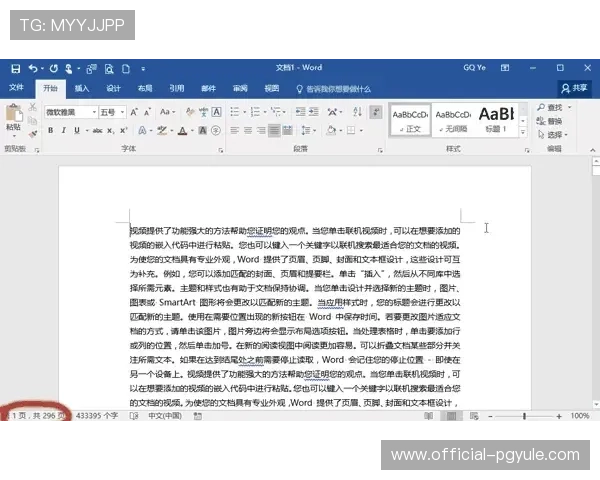Justify the paragraph text
This screenshot has width=600, height=480.
click(274, 131)
